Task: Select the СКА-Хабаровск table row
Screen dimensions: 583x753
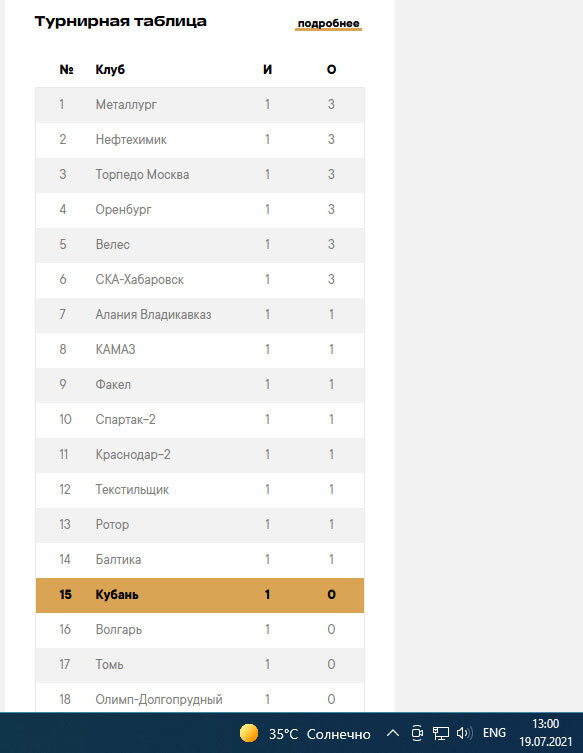Action: click(200, 279)
